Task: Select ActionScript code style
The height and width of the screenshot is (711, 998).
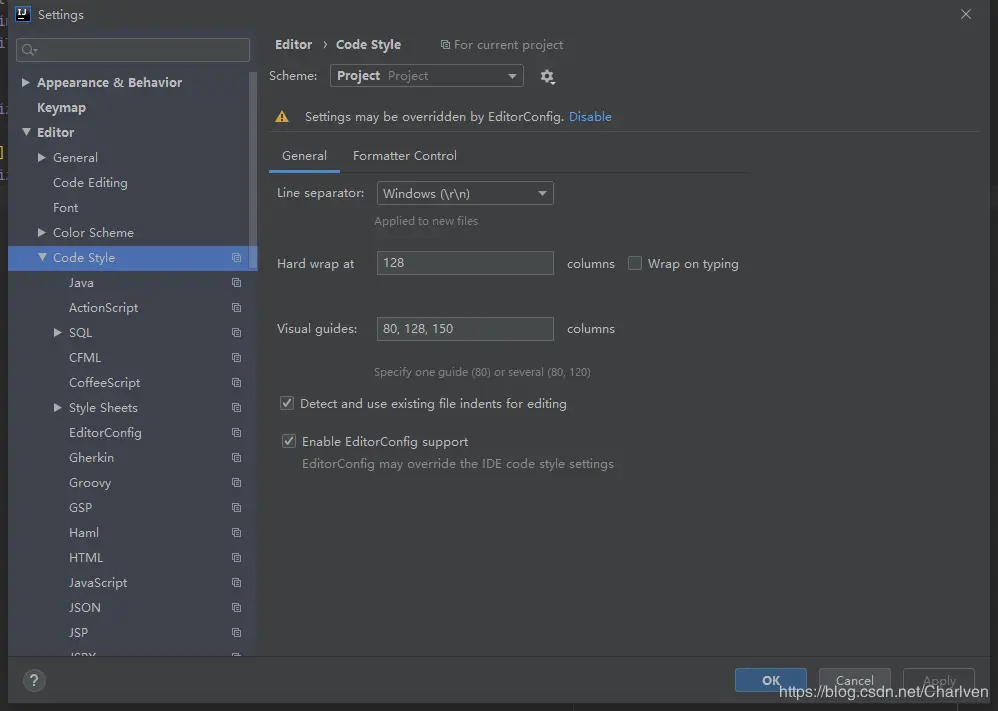Action: pos(103,307)
